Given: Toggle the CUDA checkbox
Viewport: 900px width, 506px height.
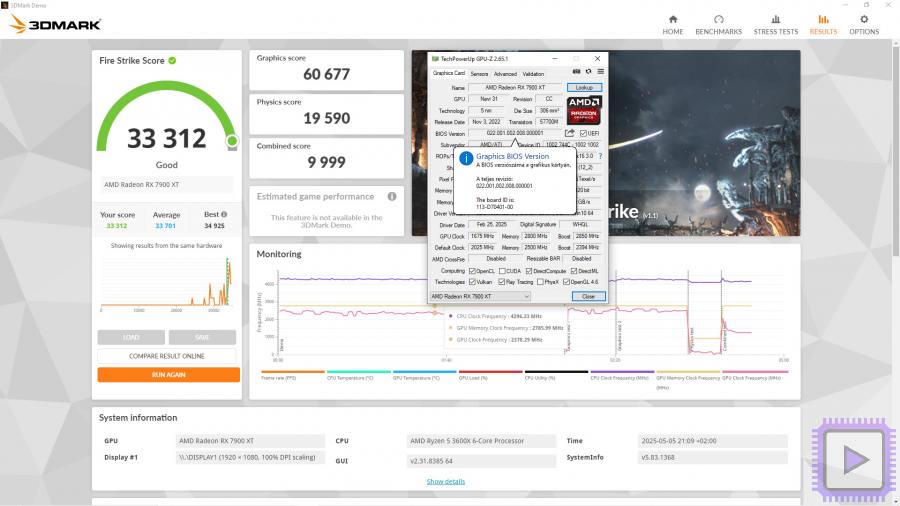Looking at the screenshot, I should [x=502, y=271].
